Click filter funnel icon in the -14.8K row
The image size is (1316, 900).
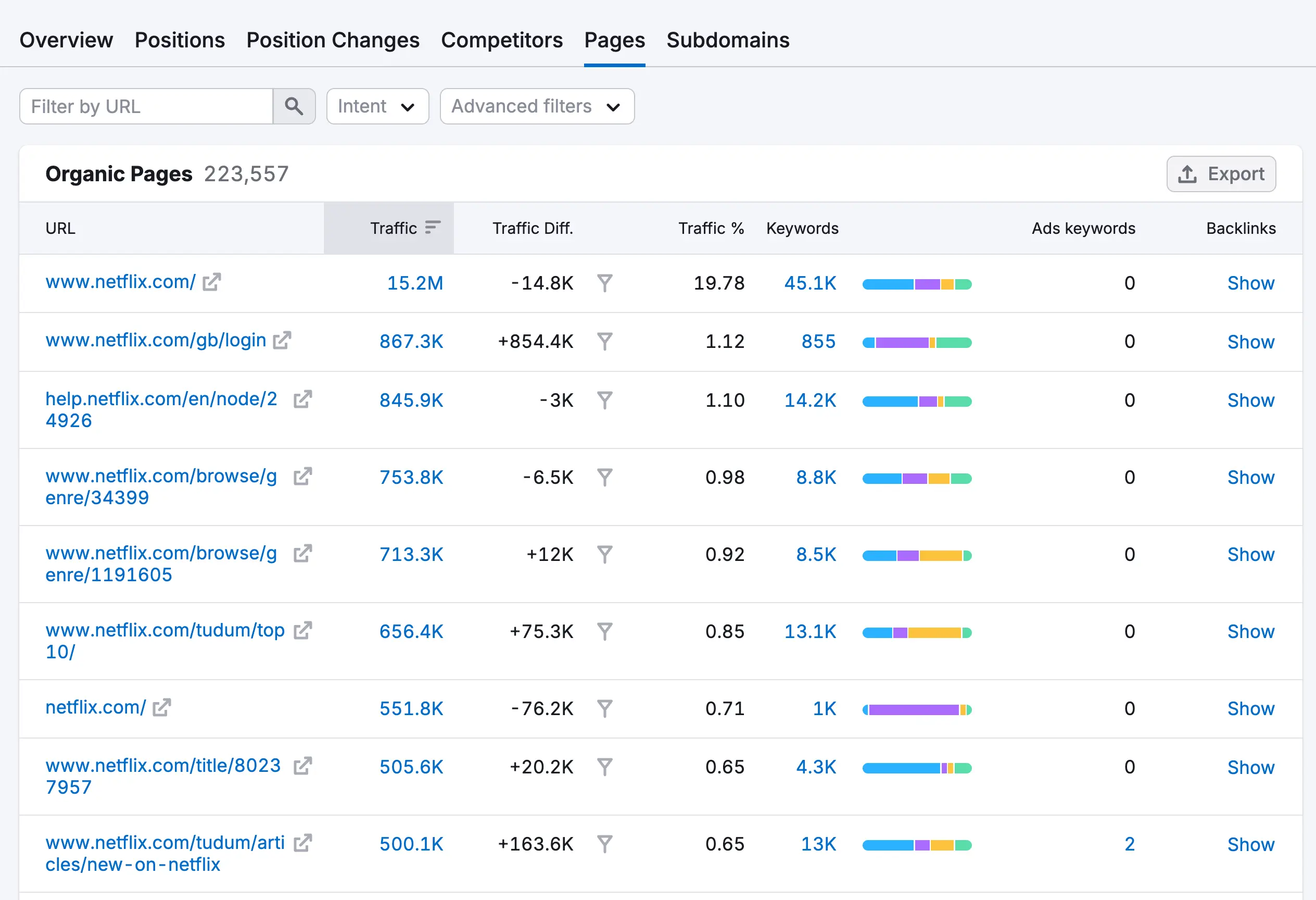click(x=605, y=283)
